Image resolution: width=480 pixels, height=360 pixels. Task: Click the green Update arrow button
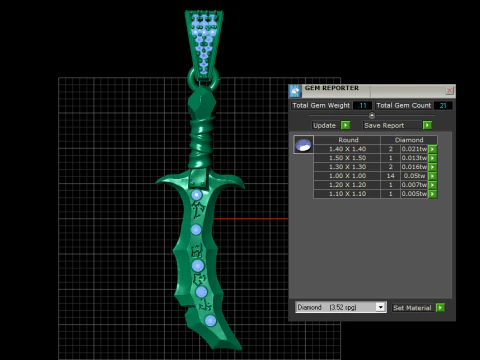345,125
